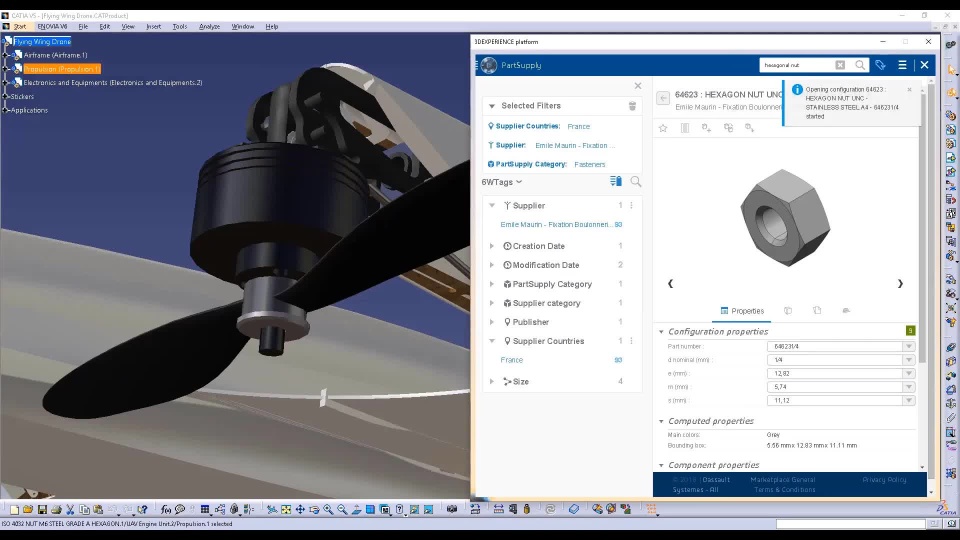The height and width of the screenshot is (540, 960).
Task: Select Propulsion node in specification tree
Action: pyautogui.click(x=61, y=69)
